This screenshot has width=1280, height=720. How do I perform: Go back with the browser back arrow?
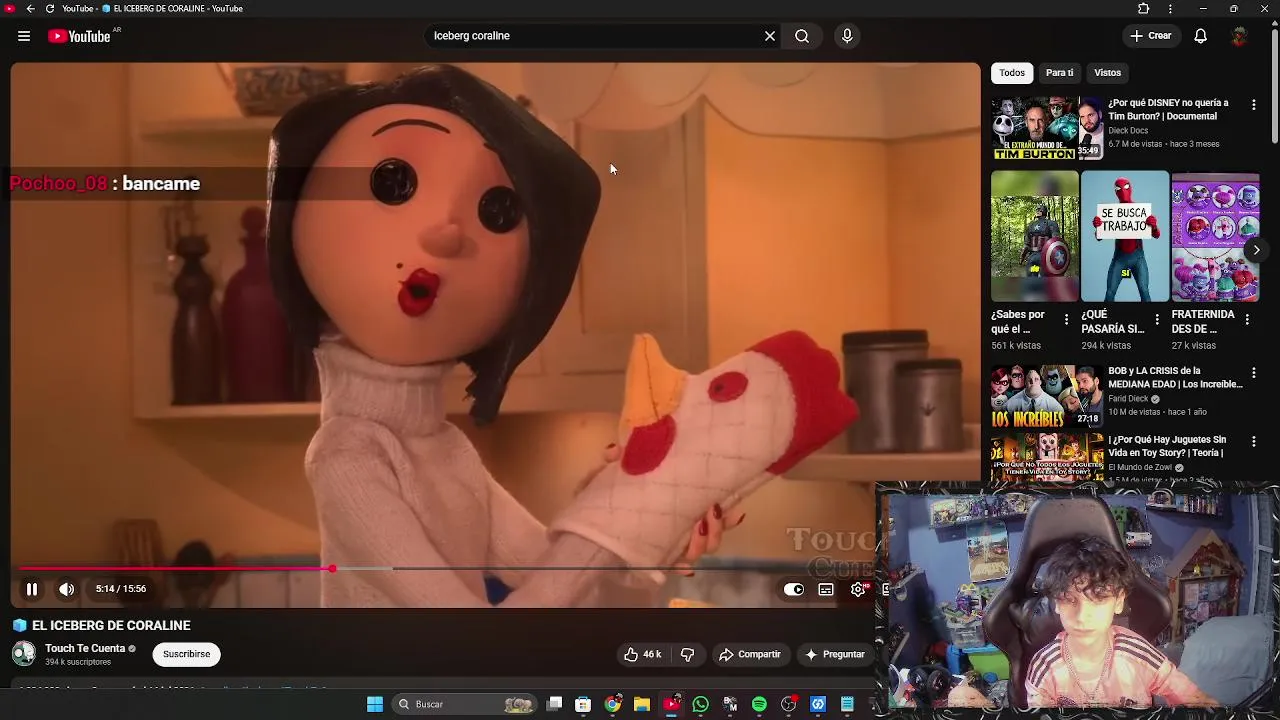click(x=30, y=9)
